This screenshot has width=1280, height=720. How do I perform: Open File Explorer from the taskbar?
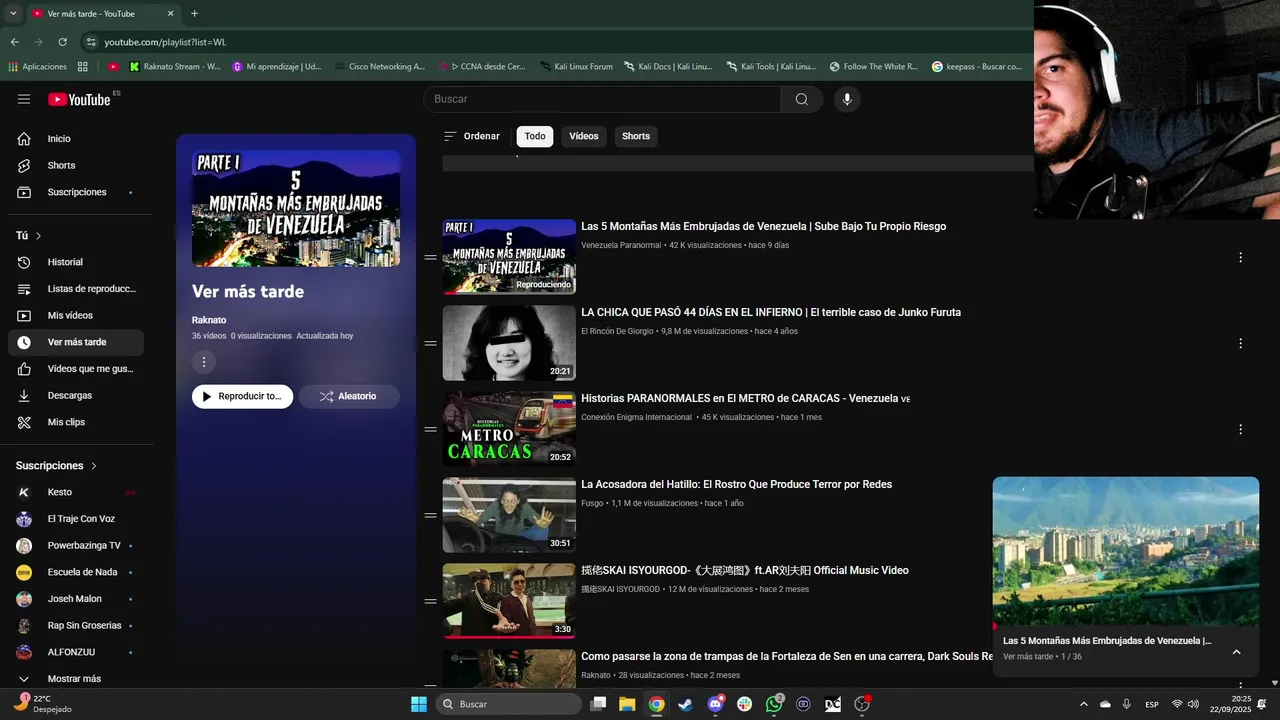(x=627, y=704)
